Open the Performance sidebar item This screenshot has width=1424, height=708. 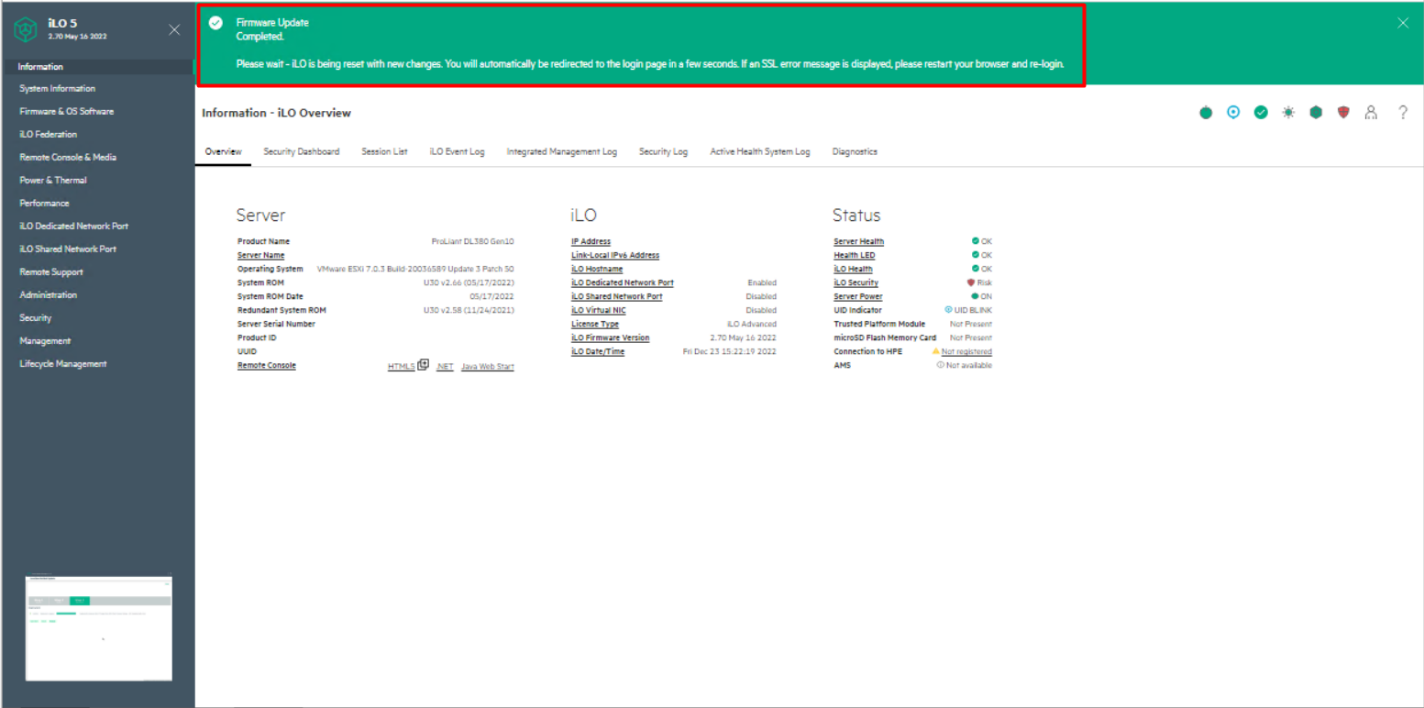44,203
